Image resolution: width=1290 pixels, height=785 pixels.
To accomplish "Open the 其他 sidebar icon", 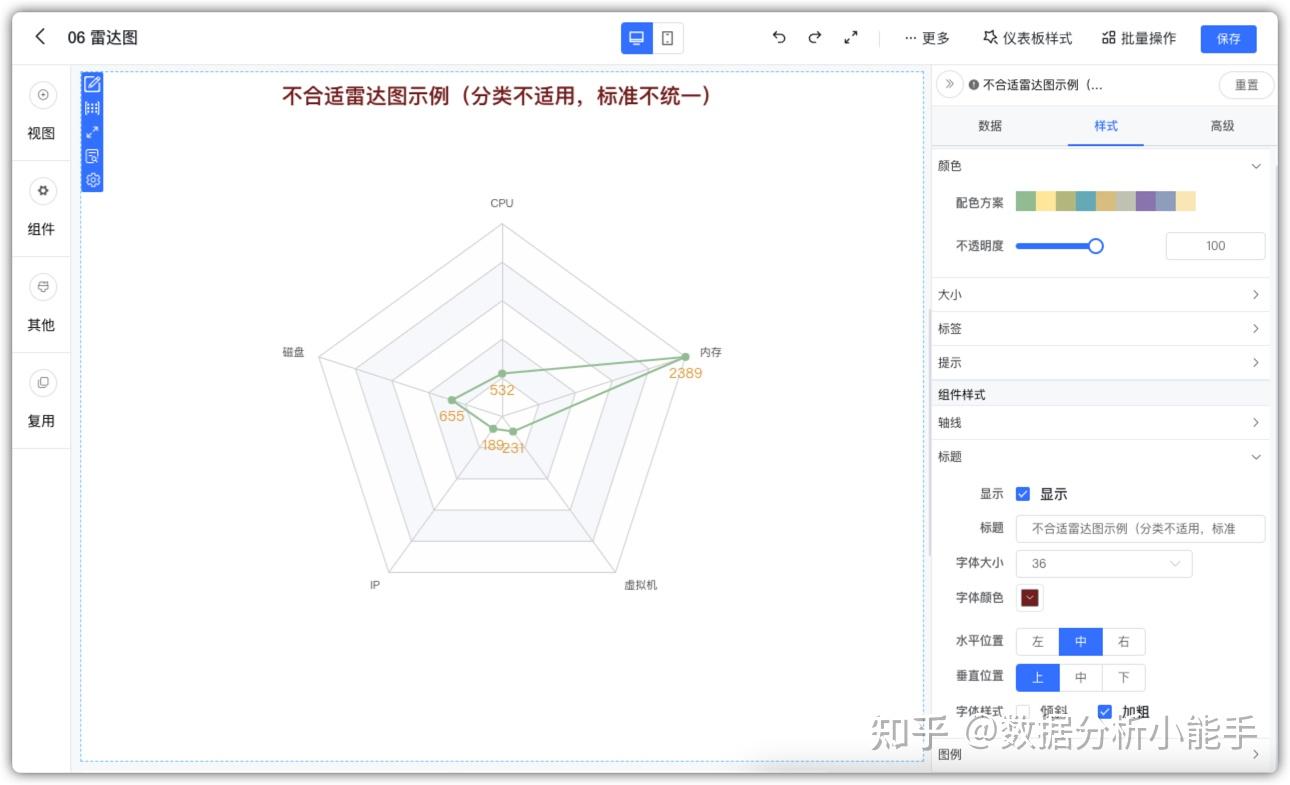I will (42, 287).
